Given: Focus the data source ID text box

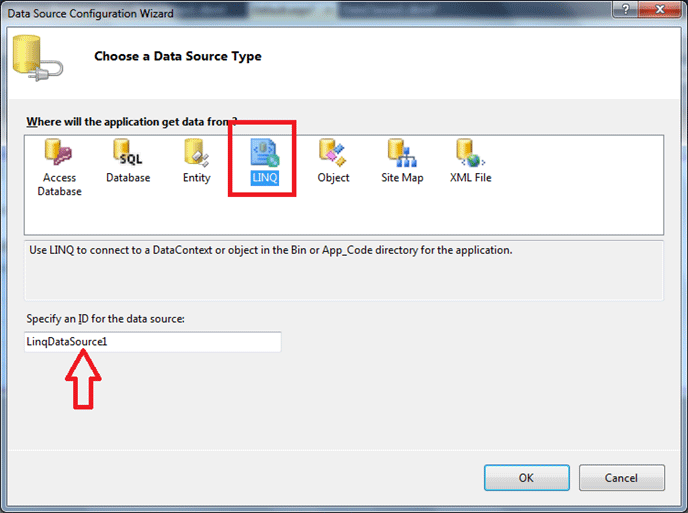Looking at the screenshot, I should [153, 342].
